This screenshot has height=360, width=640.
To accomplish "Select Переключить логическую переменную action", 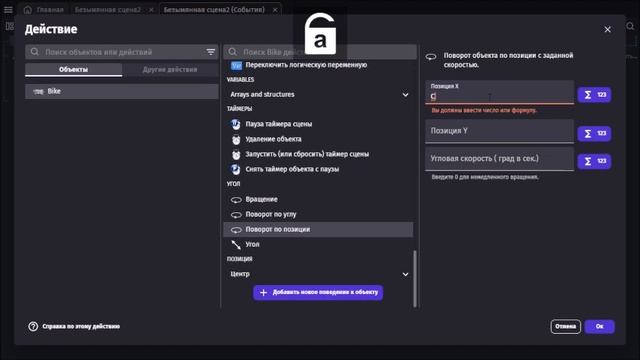I will click(318, 65).
